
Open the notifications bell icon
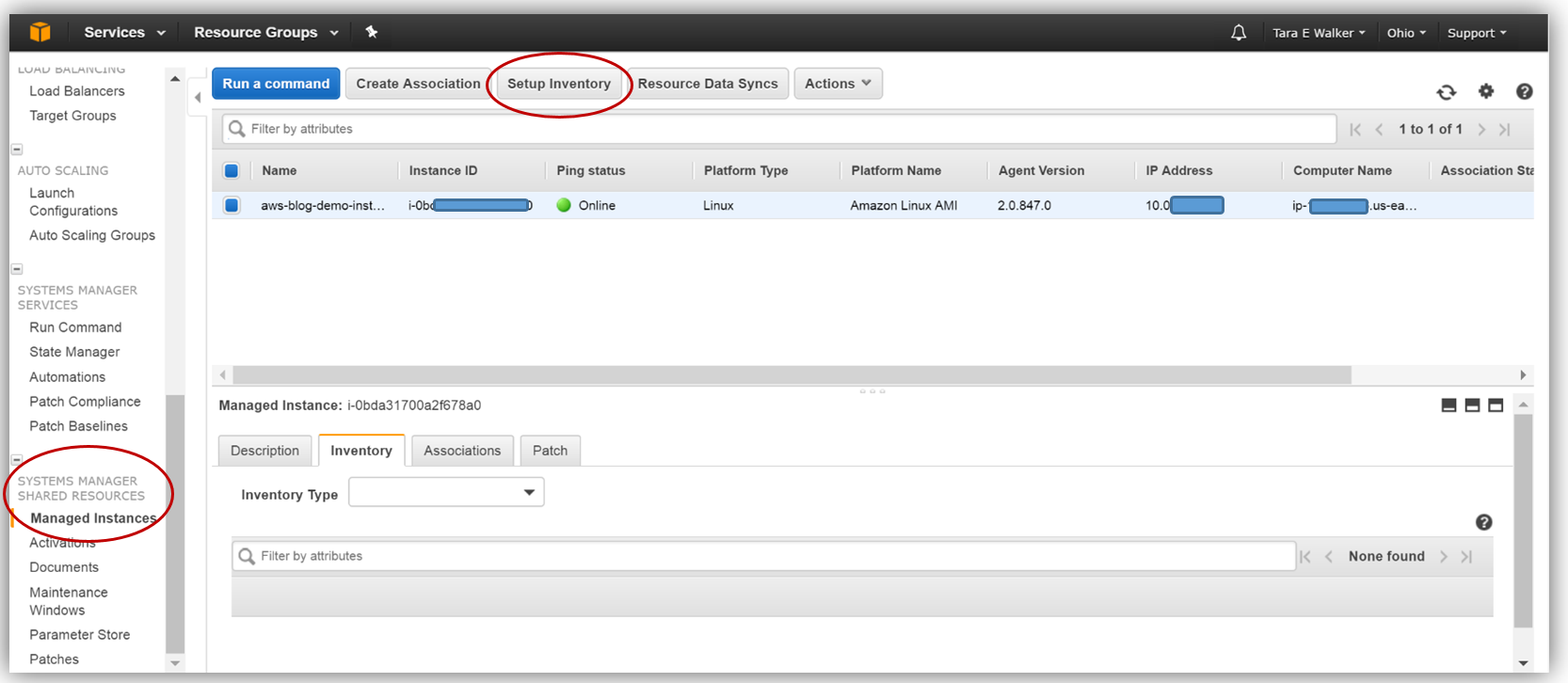tap(1239, 33)
